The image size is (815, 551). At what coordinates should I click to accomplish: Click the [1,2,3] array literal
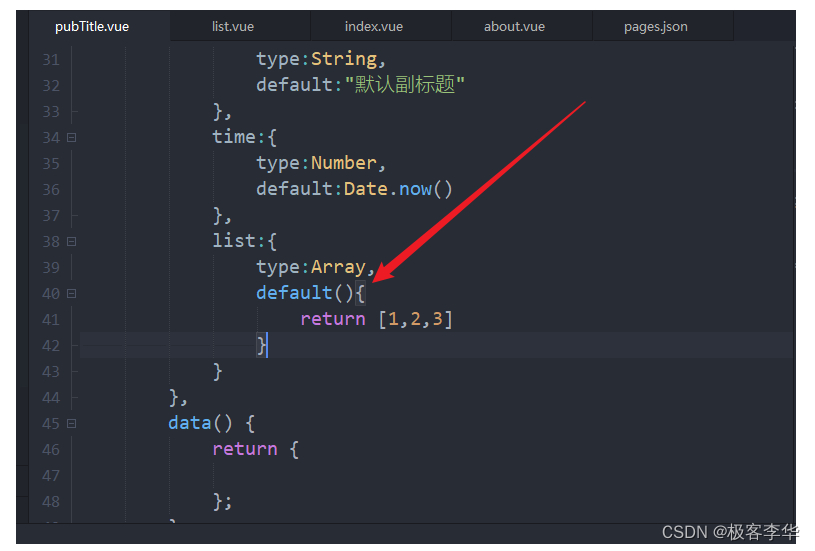click(415, 319)
